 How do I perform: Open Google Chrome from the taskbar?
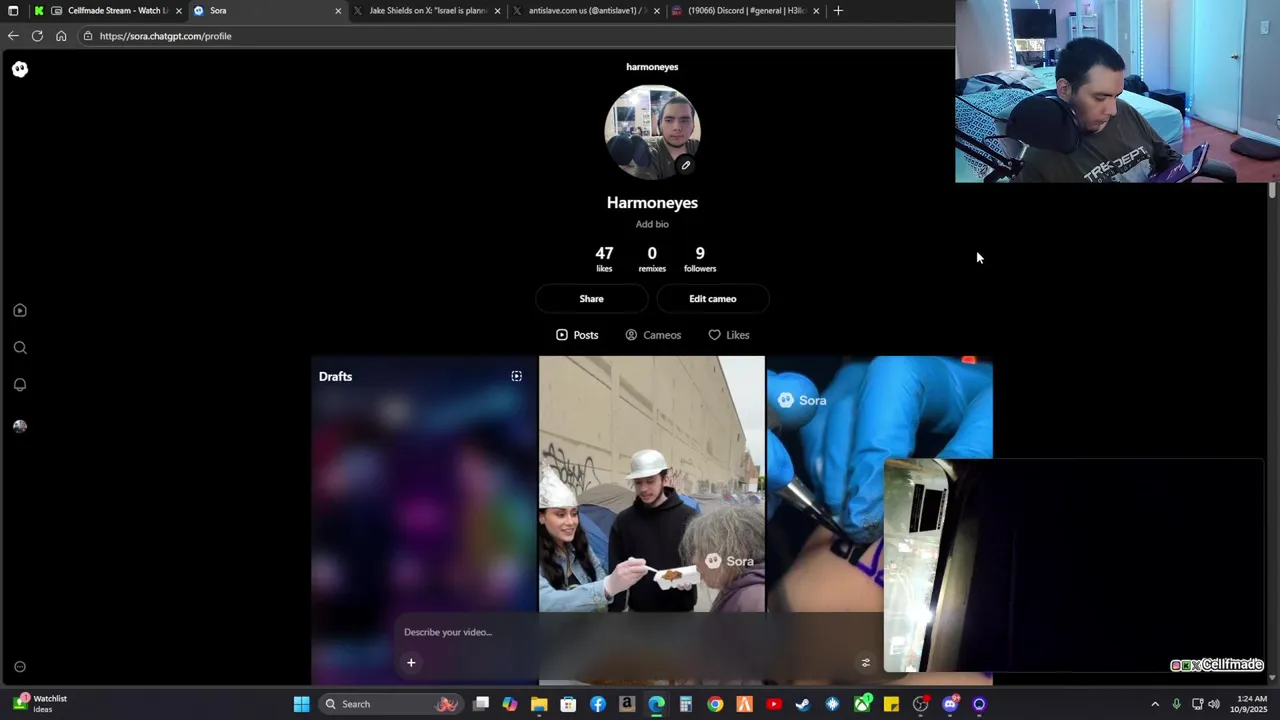[715, 704]
